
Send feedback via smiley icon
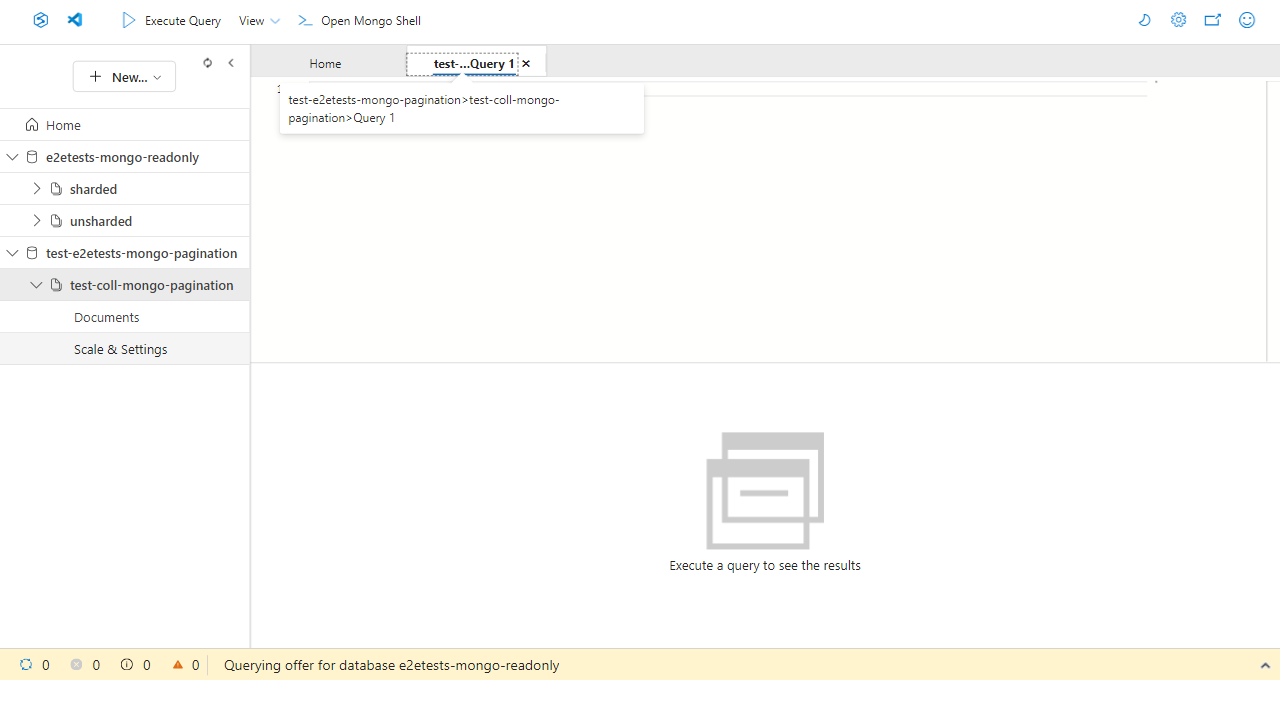1247,20
